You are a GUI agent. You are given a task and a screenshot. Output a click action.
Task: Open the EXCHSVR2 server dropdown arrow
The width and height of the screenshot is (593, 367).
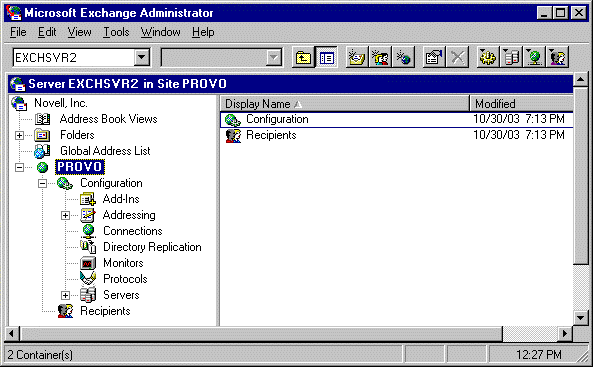pyautogui.click(x=141, y=58)
